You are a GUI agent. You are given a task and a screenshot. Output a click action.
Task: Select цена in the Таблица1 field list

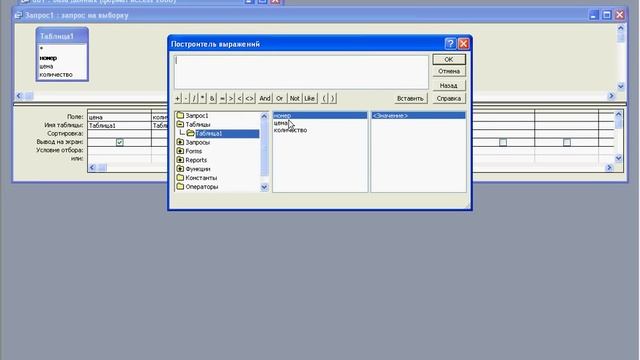coord(46,66)
